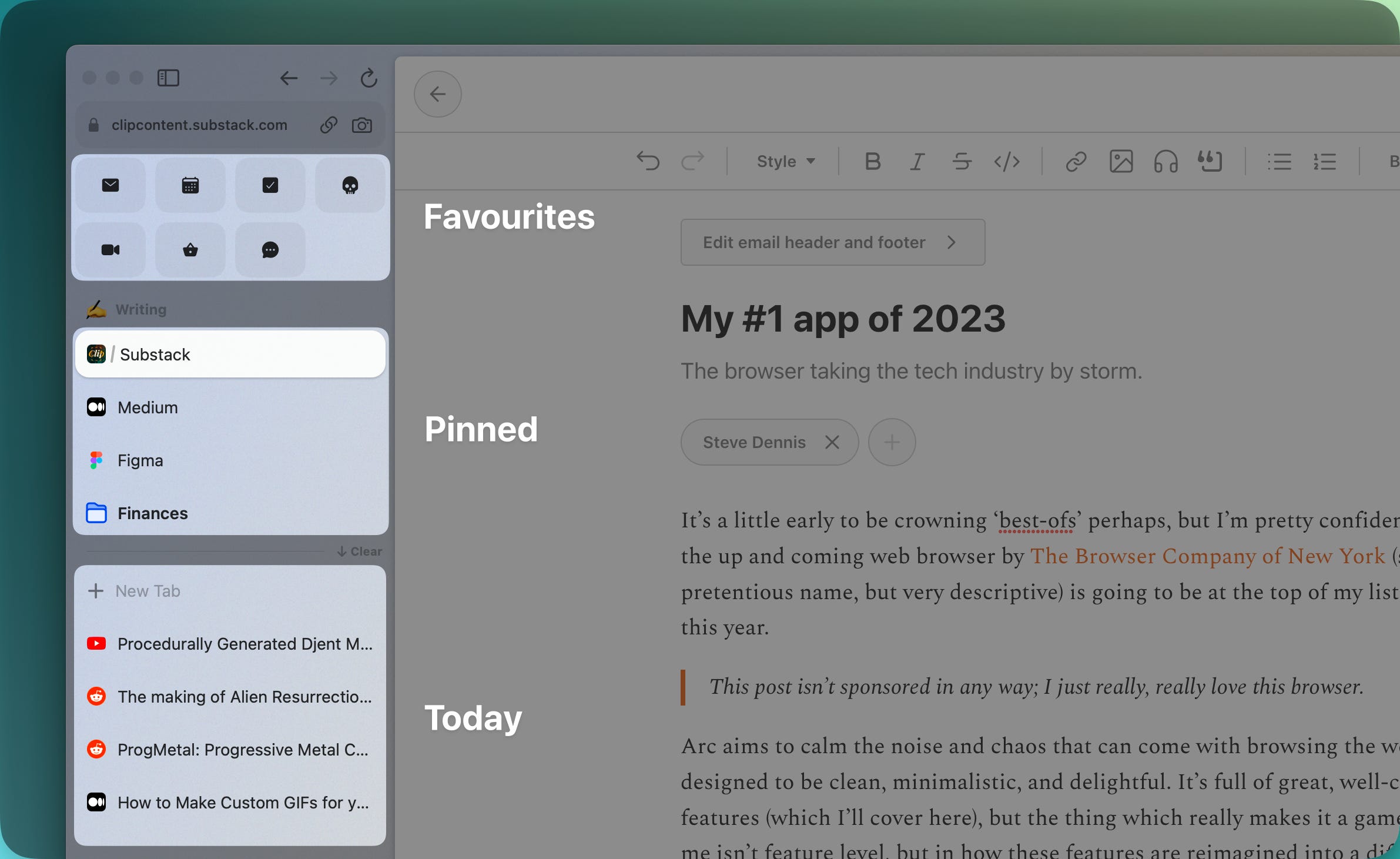Select the Medium pinned tab
1400x859 pixels.
coord(230,407)
